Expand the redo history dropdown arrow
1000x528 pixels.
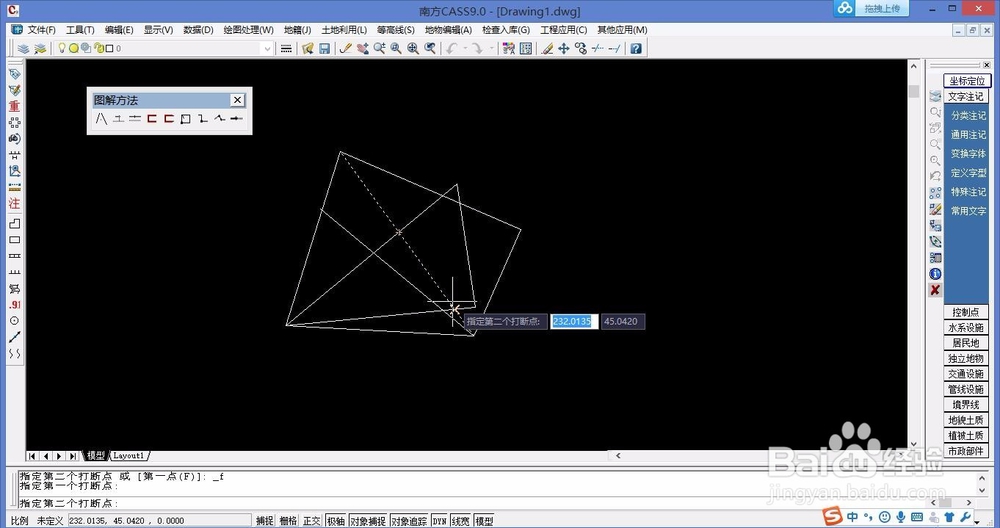491,48
